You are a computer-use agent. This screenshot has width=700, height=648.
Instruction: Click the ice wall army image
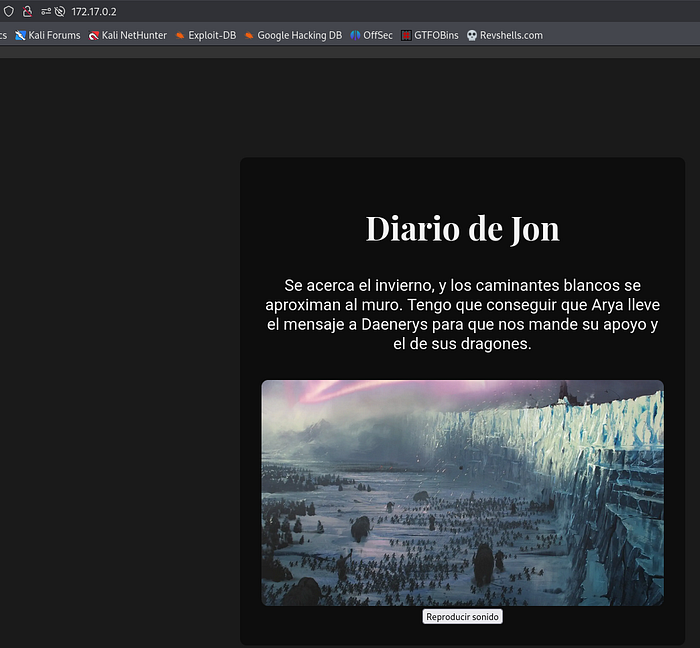tap(462, 493)
